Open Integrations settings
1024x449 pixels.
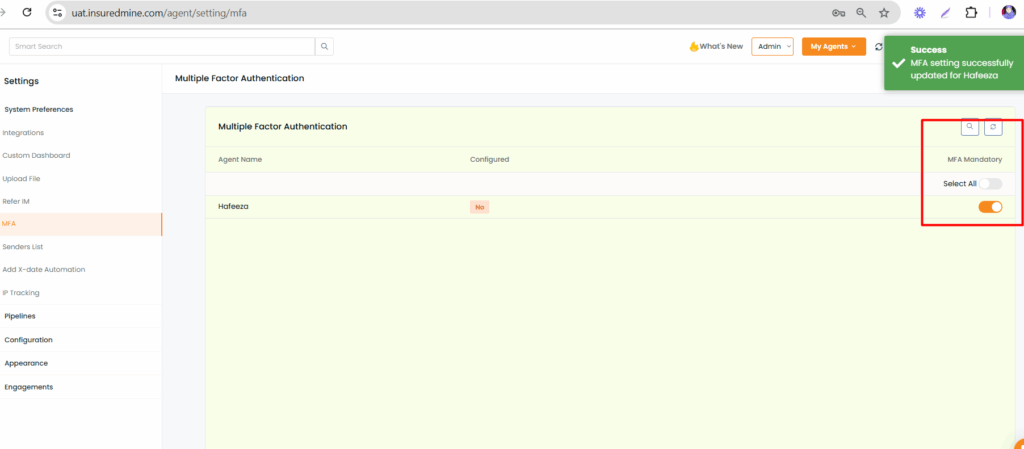[x=23, y=132]
